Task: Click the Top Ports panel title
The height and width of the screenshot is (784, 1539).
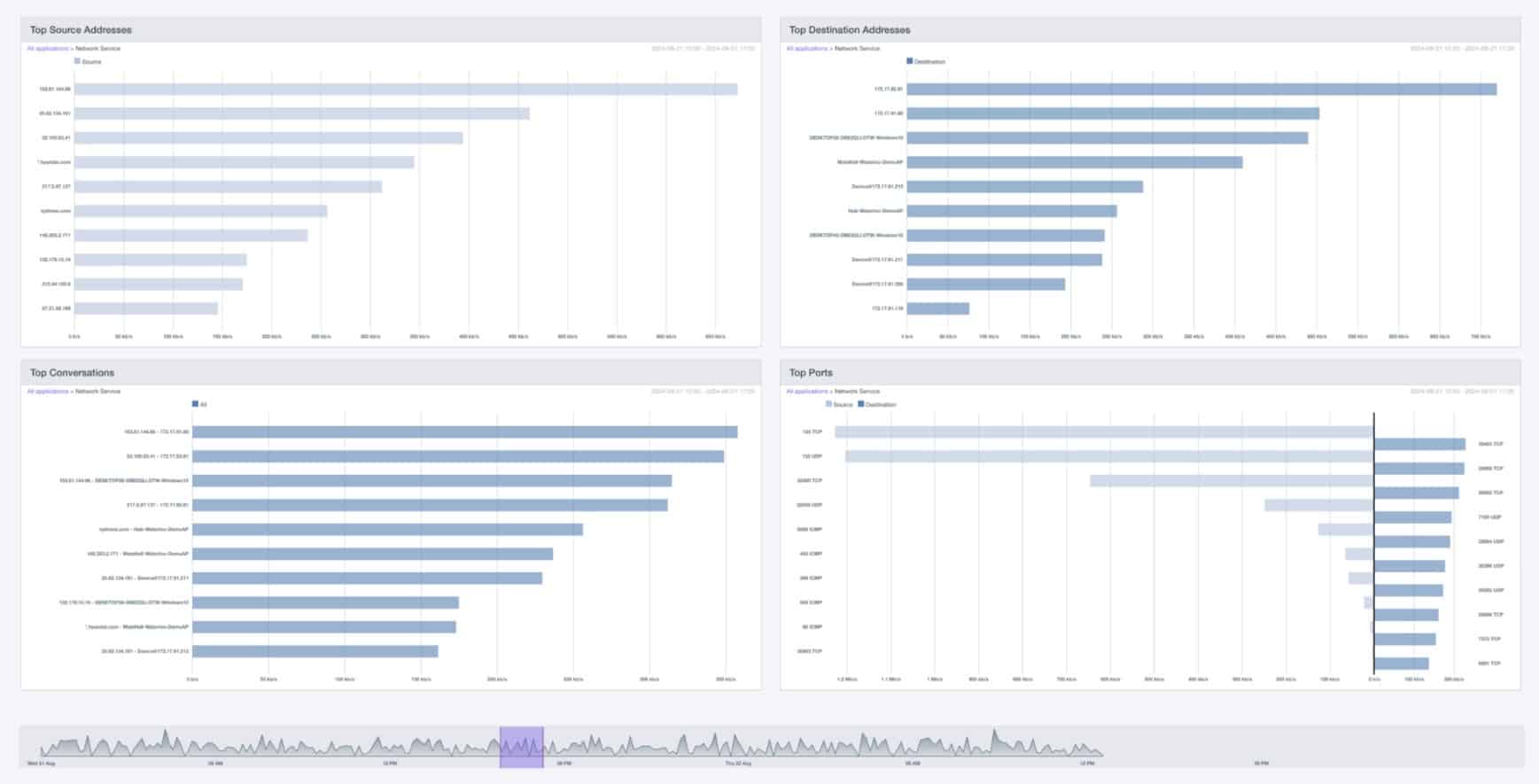Action: coord(811,373)
